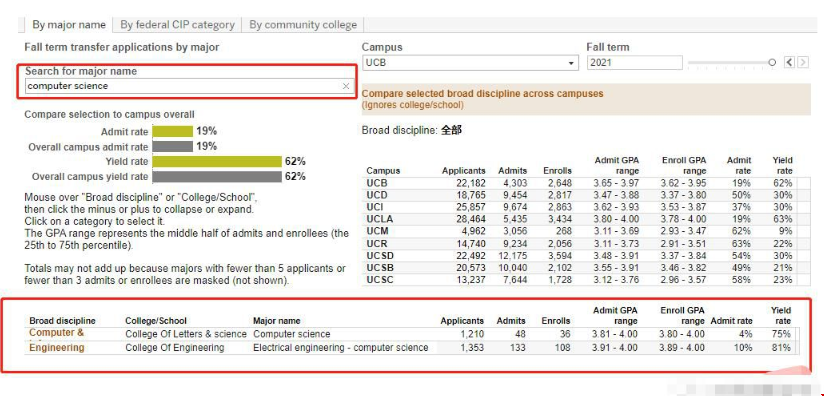This screenshot has width=824, height=396.
Task: Select the UCSB campus row
Action: coord(579,268)
